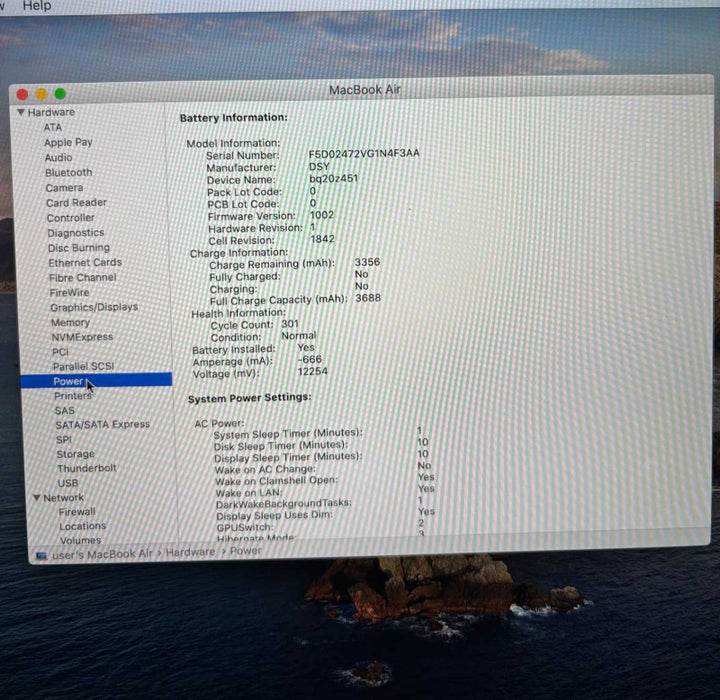720x700 pixels.
Task: Open the Controller entry
Action: [71, 218]
